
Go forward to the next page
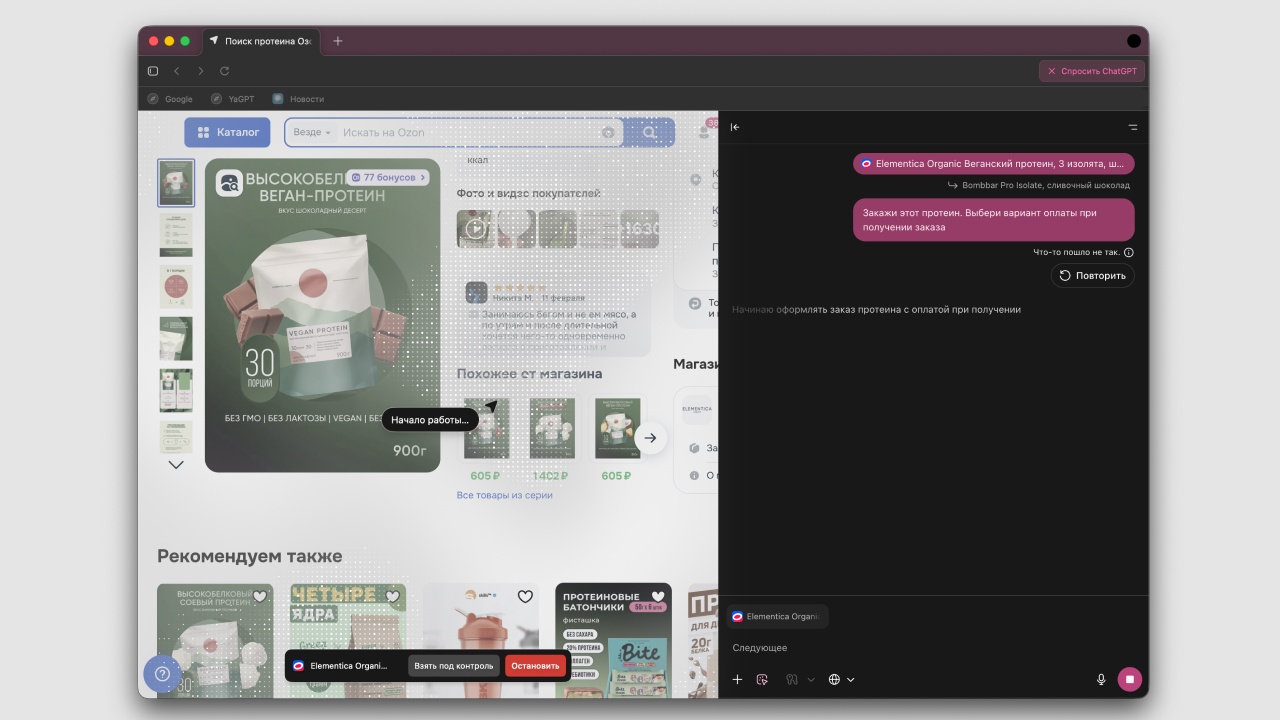pos(201,71)
